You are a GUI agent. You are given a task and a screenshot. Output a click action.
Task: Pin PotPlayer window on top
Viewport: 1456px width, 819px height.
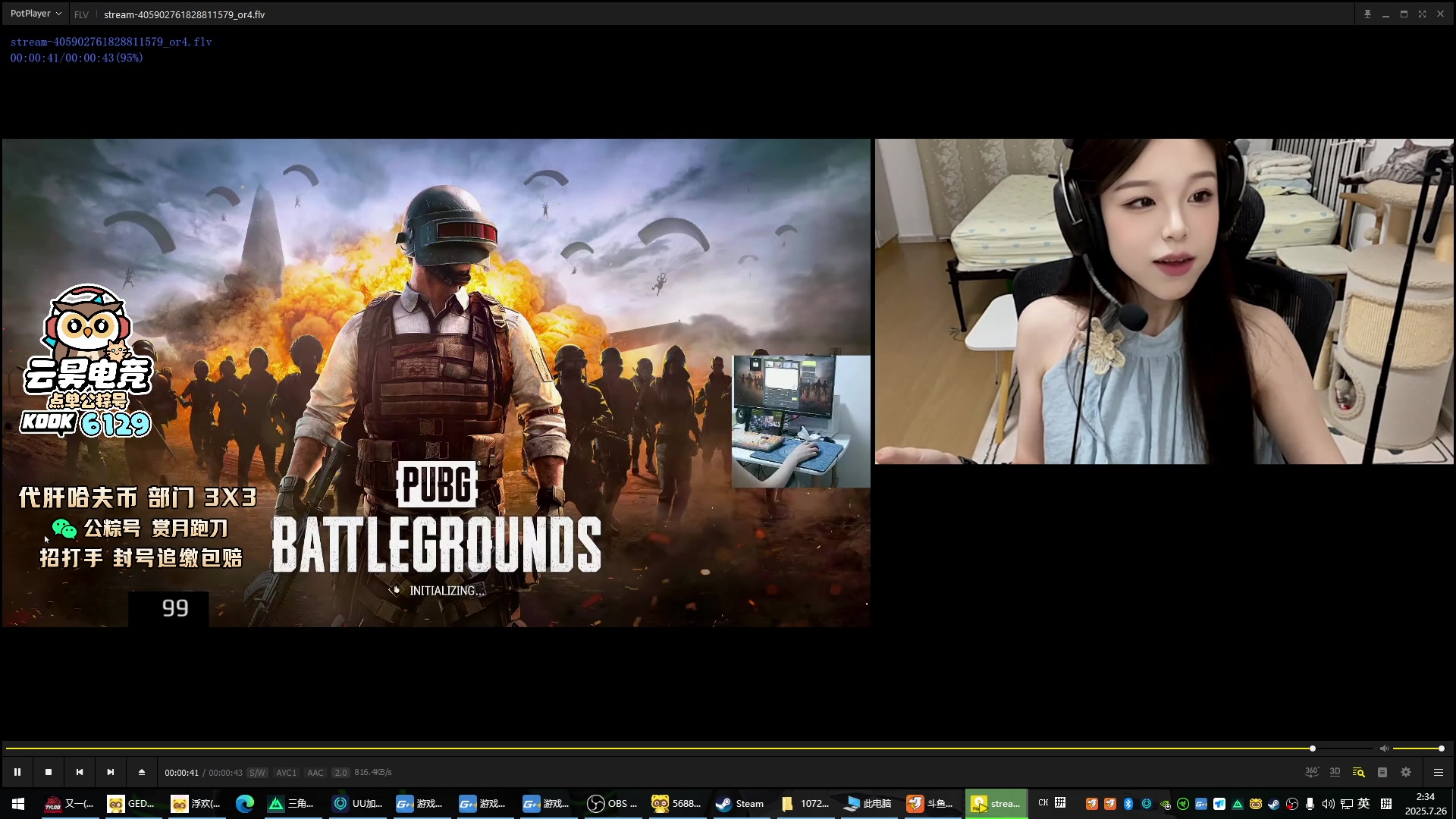pos(1367,14)
